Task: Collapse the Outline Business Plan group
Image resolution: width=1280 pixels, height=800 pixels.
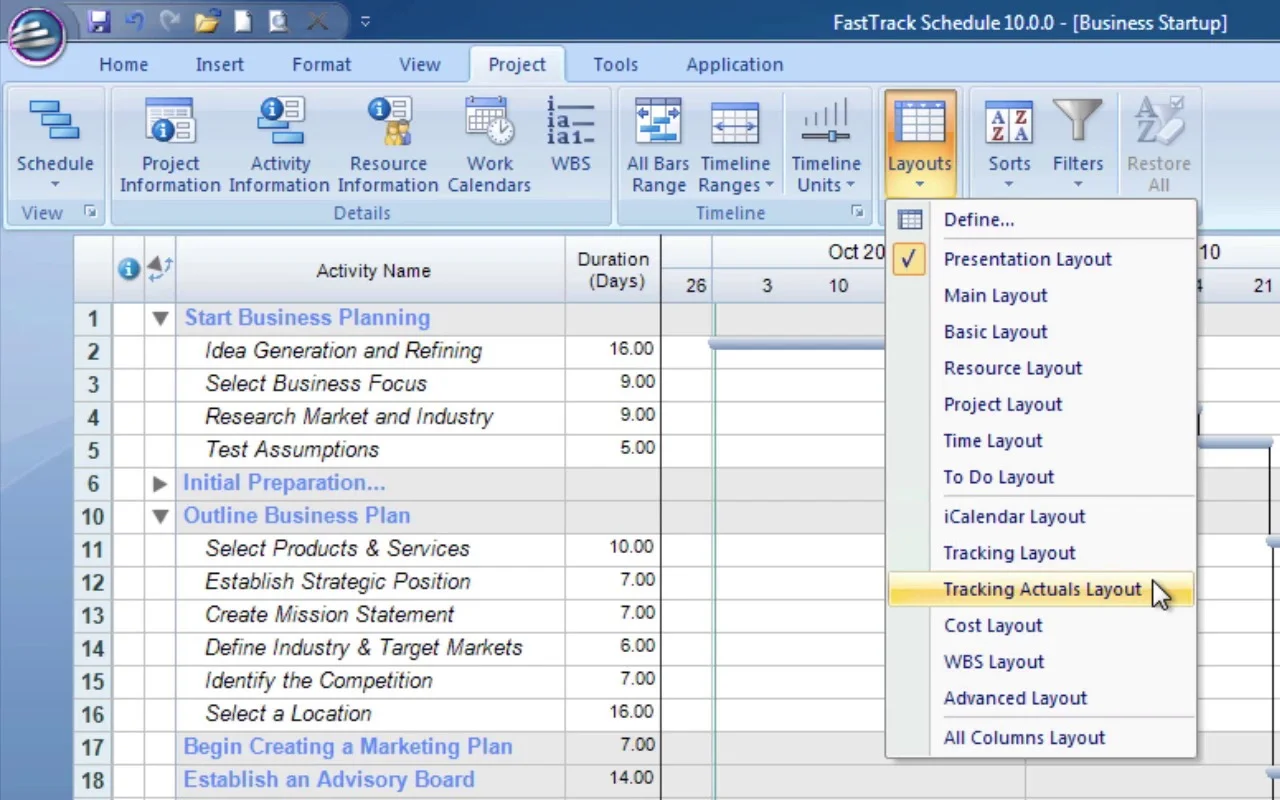Action: pos(160,517)
